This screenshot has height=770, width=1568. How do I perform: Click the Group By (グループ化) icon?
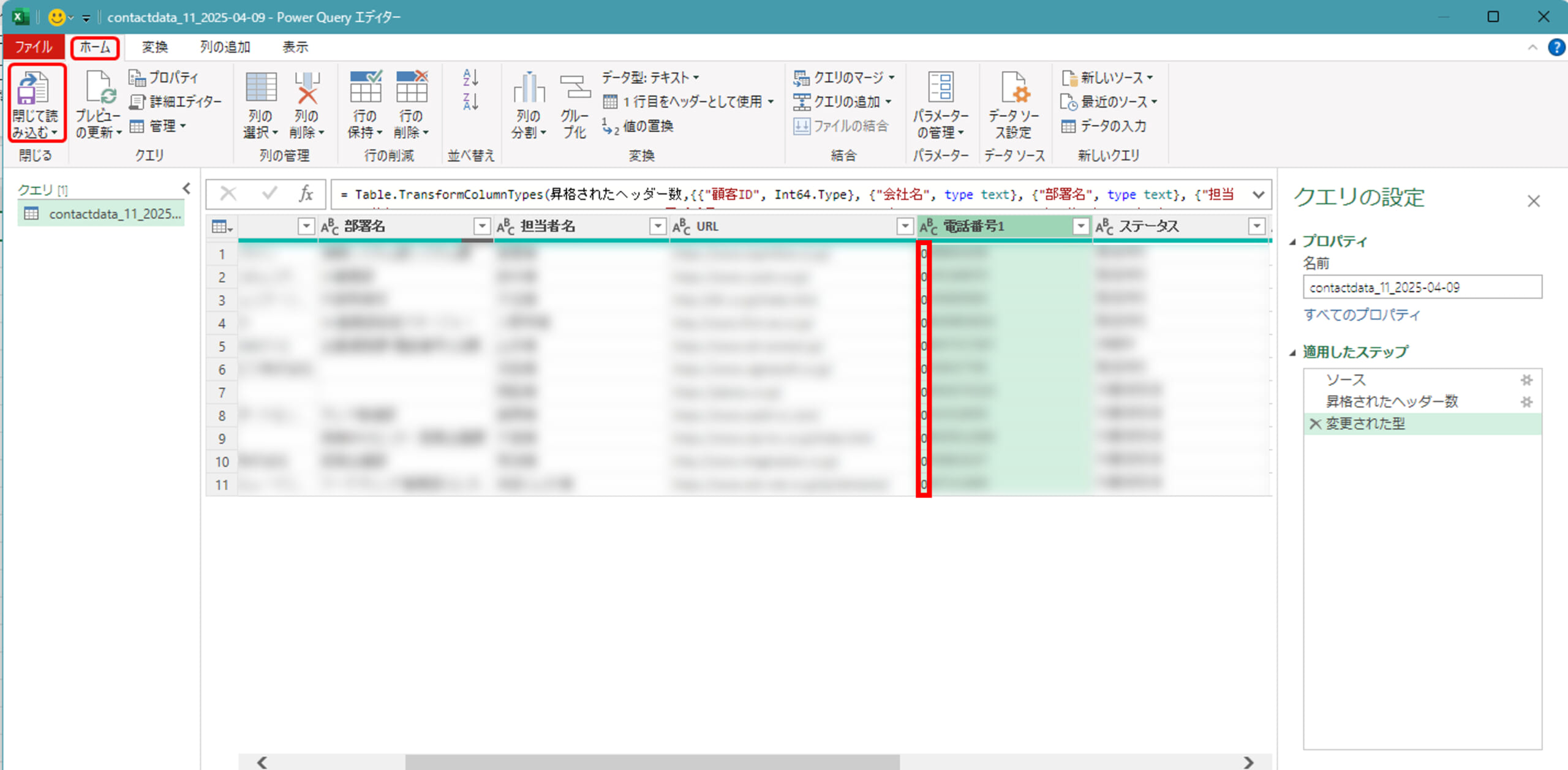click(575, 88)
